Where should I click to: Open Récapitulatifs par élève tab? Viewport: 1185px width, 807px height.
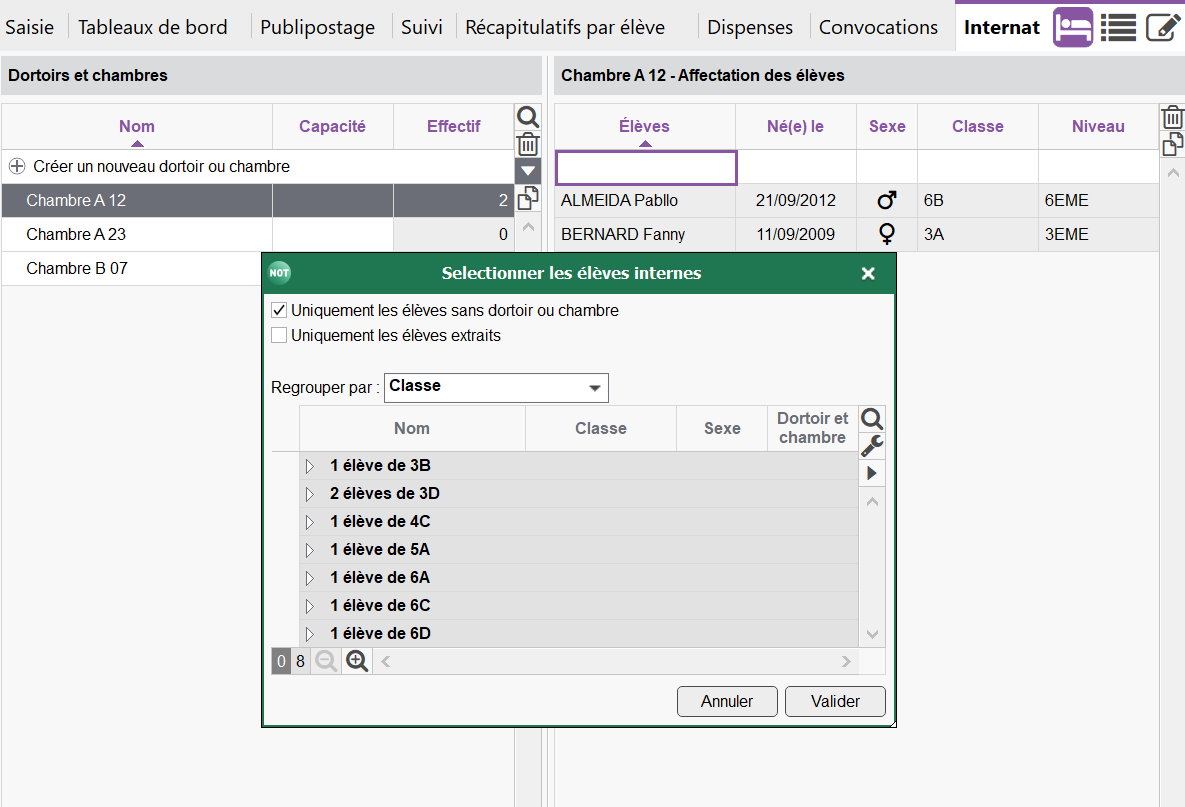click(x=565, y=27)
